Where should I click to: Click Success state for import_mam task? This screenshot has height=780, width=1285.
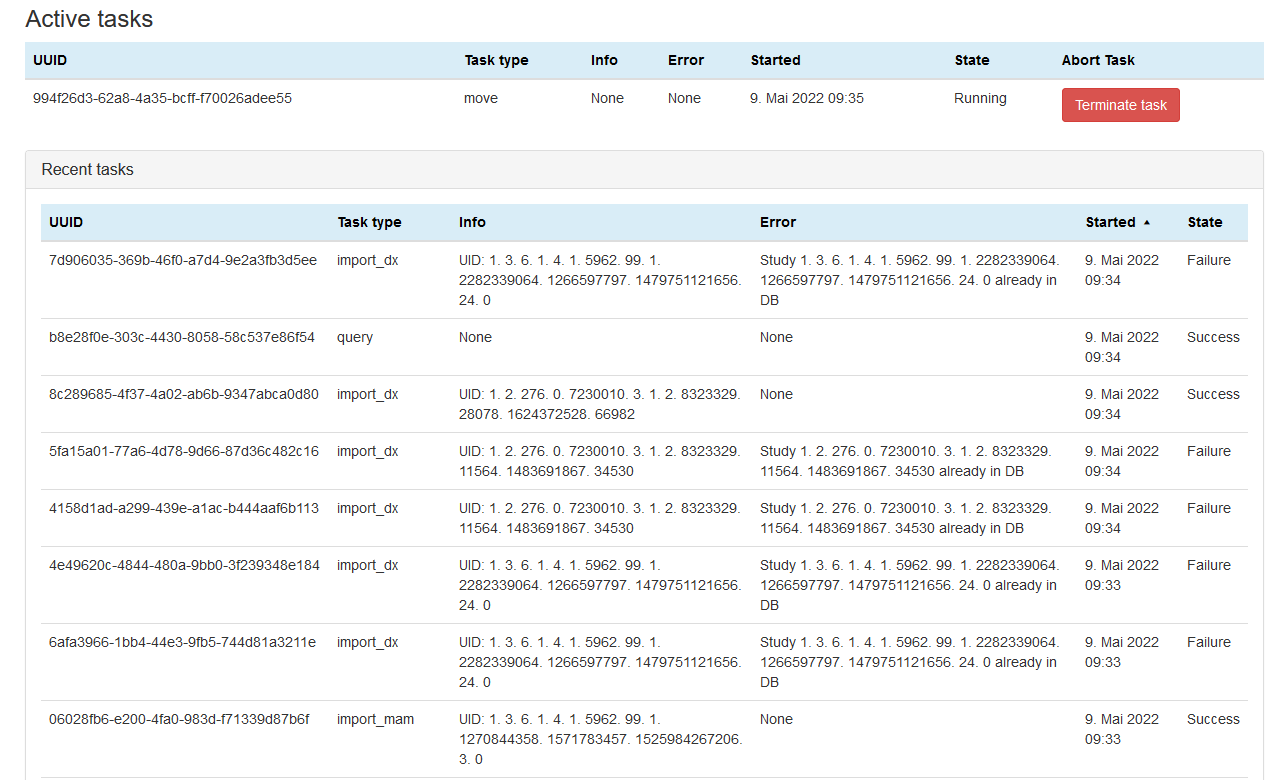1213,719
